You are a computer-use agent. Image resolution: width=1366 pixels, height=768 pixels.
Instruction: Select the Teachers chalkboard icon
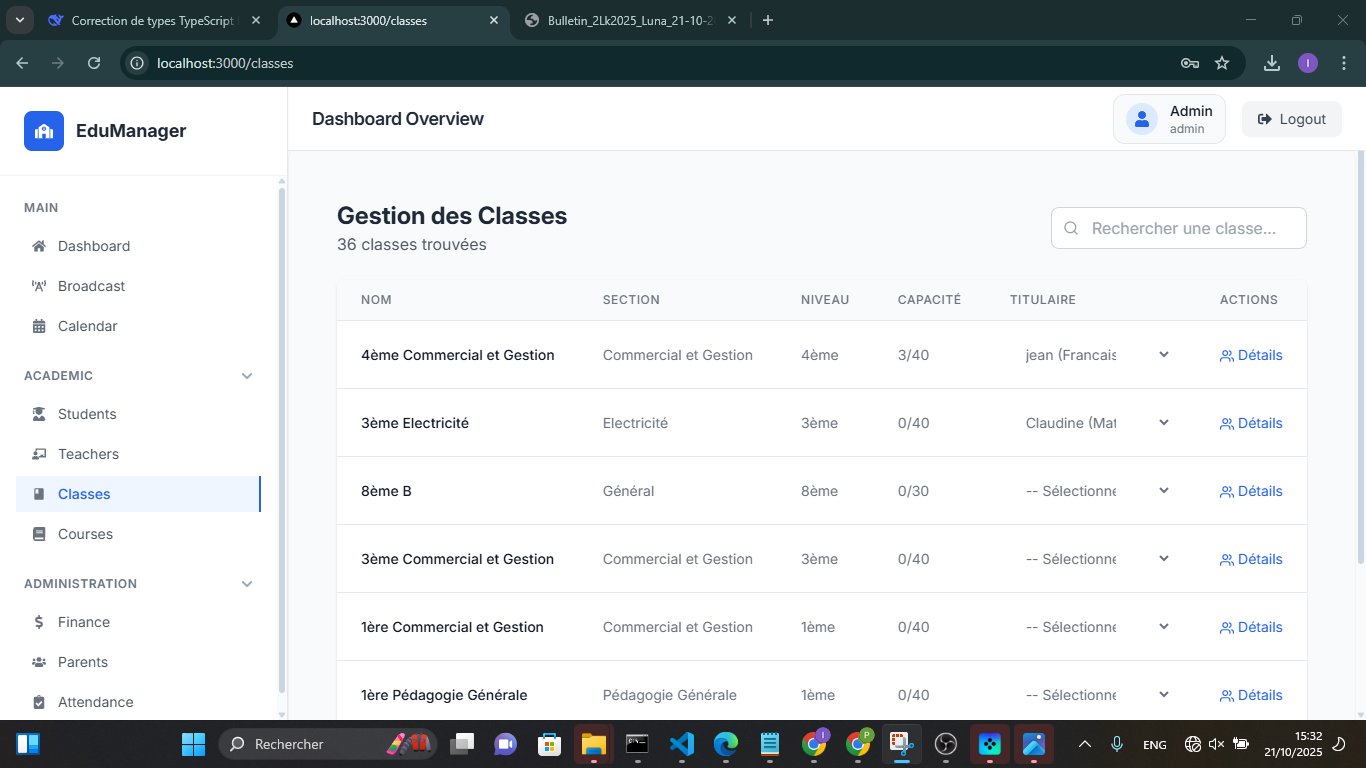click(39, 454)
